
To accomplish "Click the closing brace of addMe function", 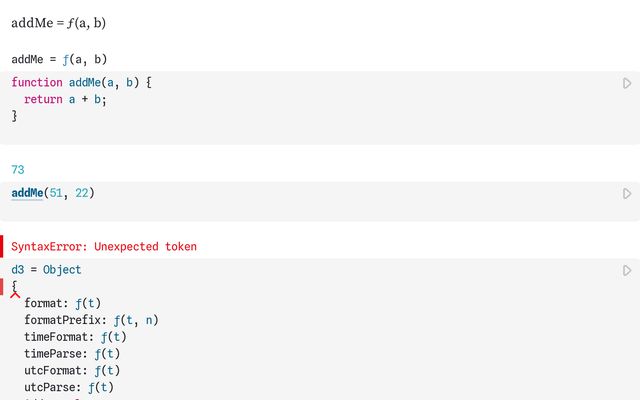I will 15,116.
